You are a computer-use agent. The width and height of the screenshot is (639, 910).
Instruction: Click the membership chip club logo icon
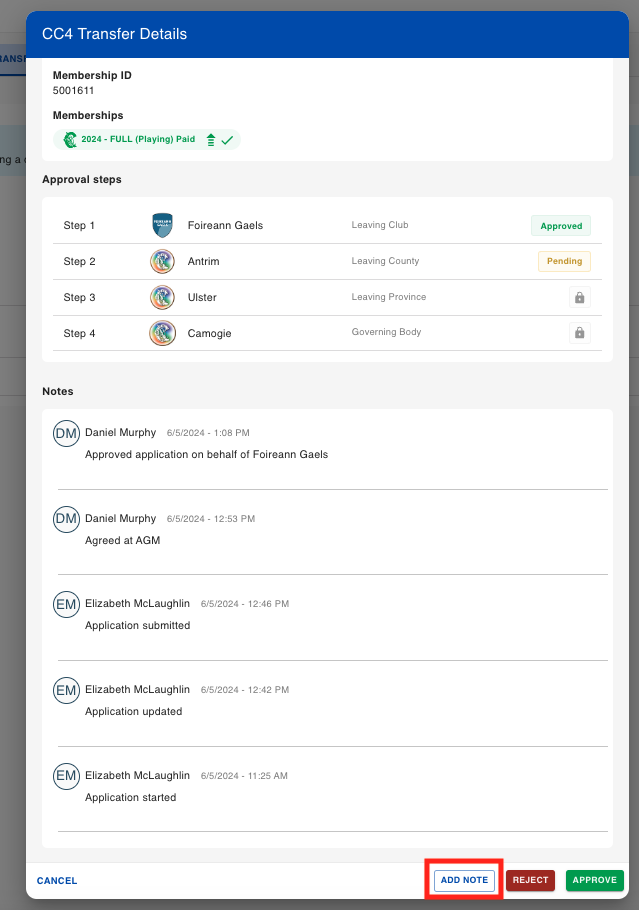pos(70,139)
